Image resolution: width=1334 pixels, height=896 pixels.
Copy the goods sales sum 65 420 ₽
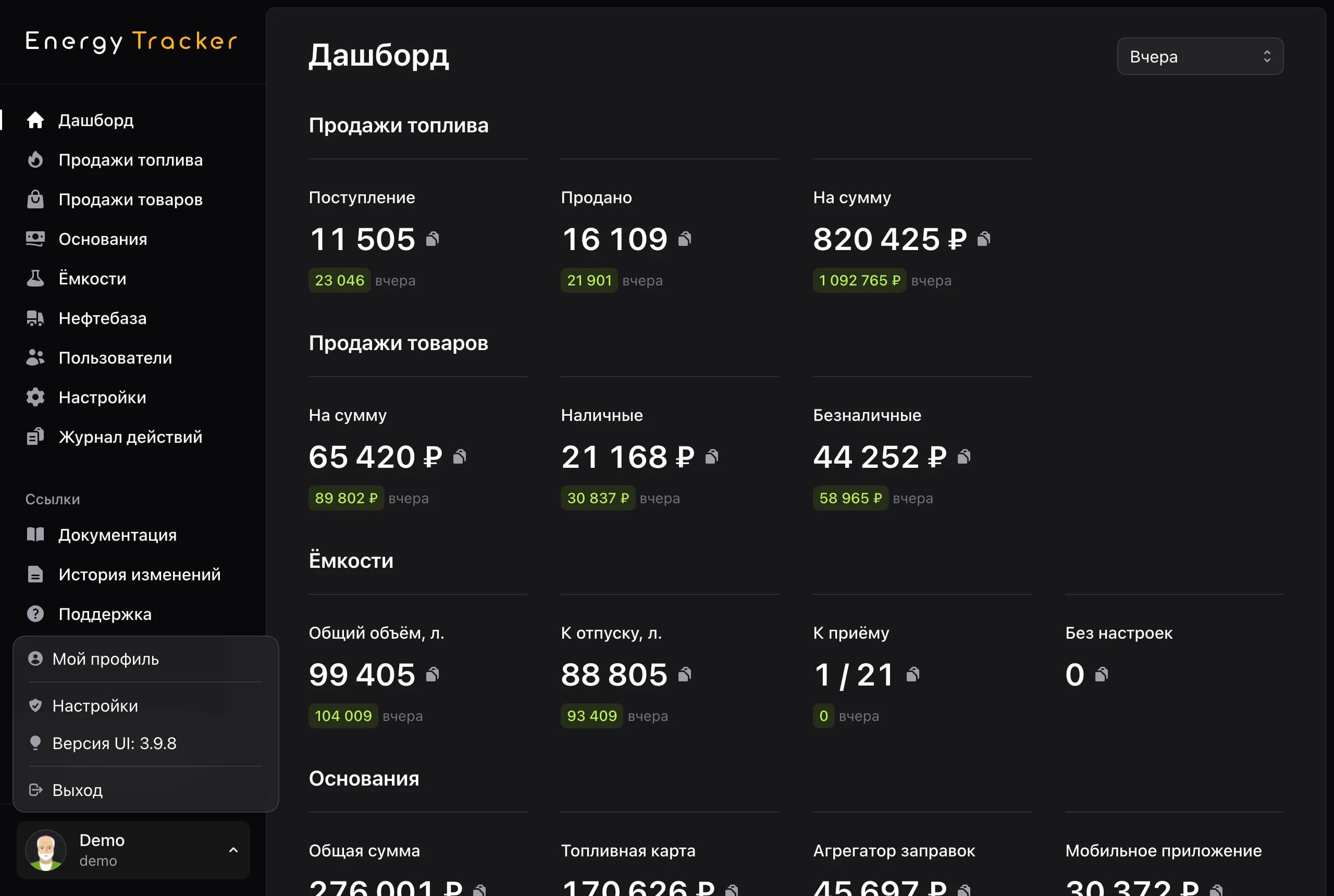tap(460, 456)
